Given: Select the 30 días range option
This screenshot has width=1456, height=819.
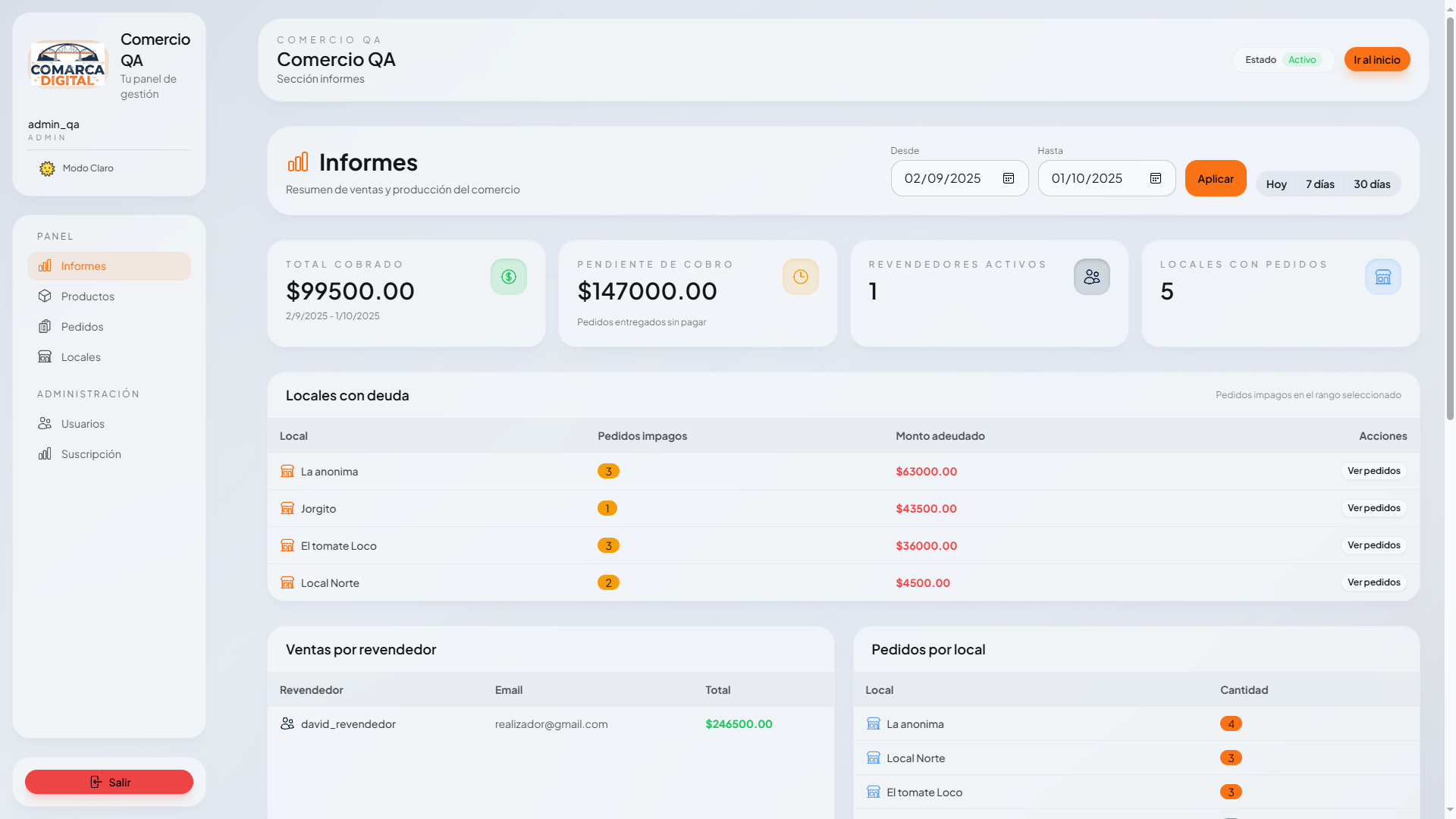Looking at the screenshot, I should click(1372, 184).
